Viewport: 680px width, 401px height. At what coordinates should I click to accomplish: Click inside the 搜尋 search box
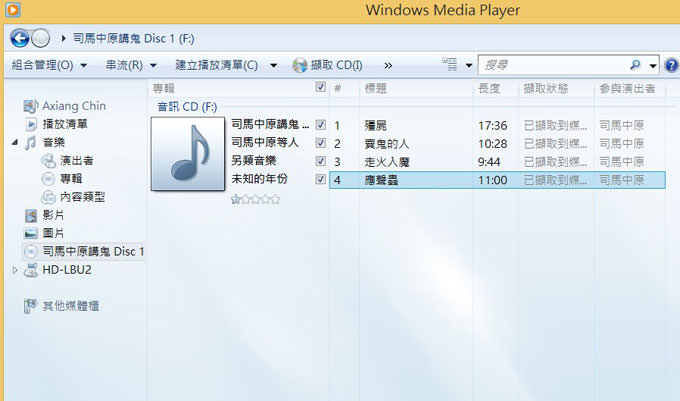tap(552, 65)
